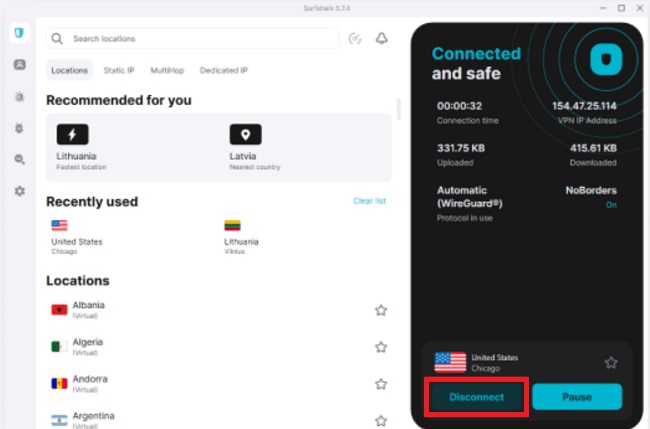Click the search magnifier in the field

(x=57, y=39)
